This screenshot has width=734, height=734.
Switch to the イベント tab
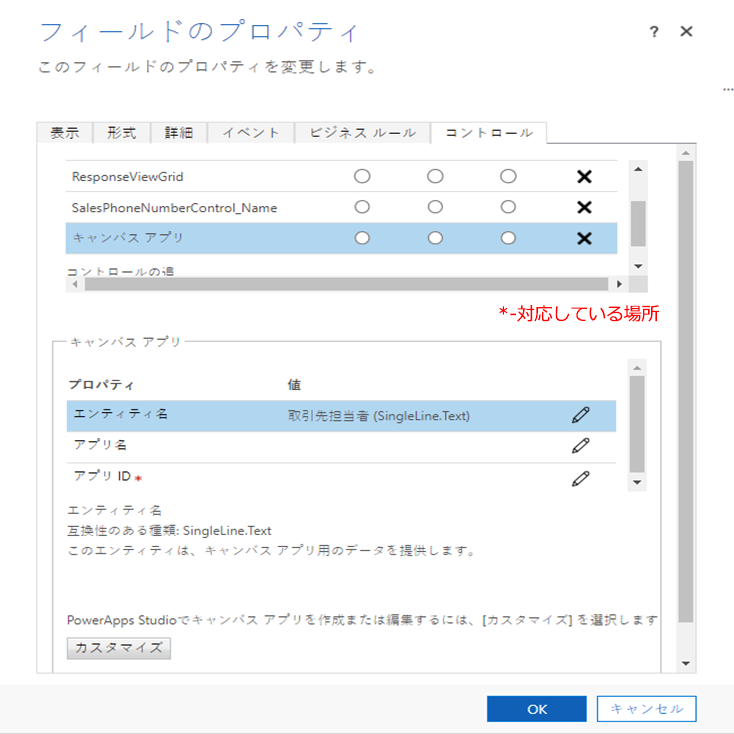[251, 133]
